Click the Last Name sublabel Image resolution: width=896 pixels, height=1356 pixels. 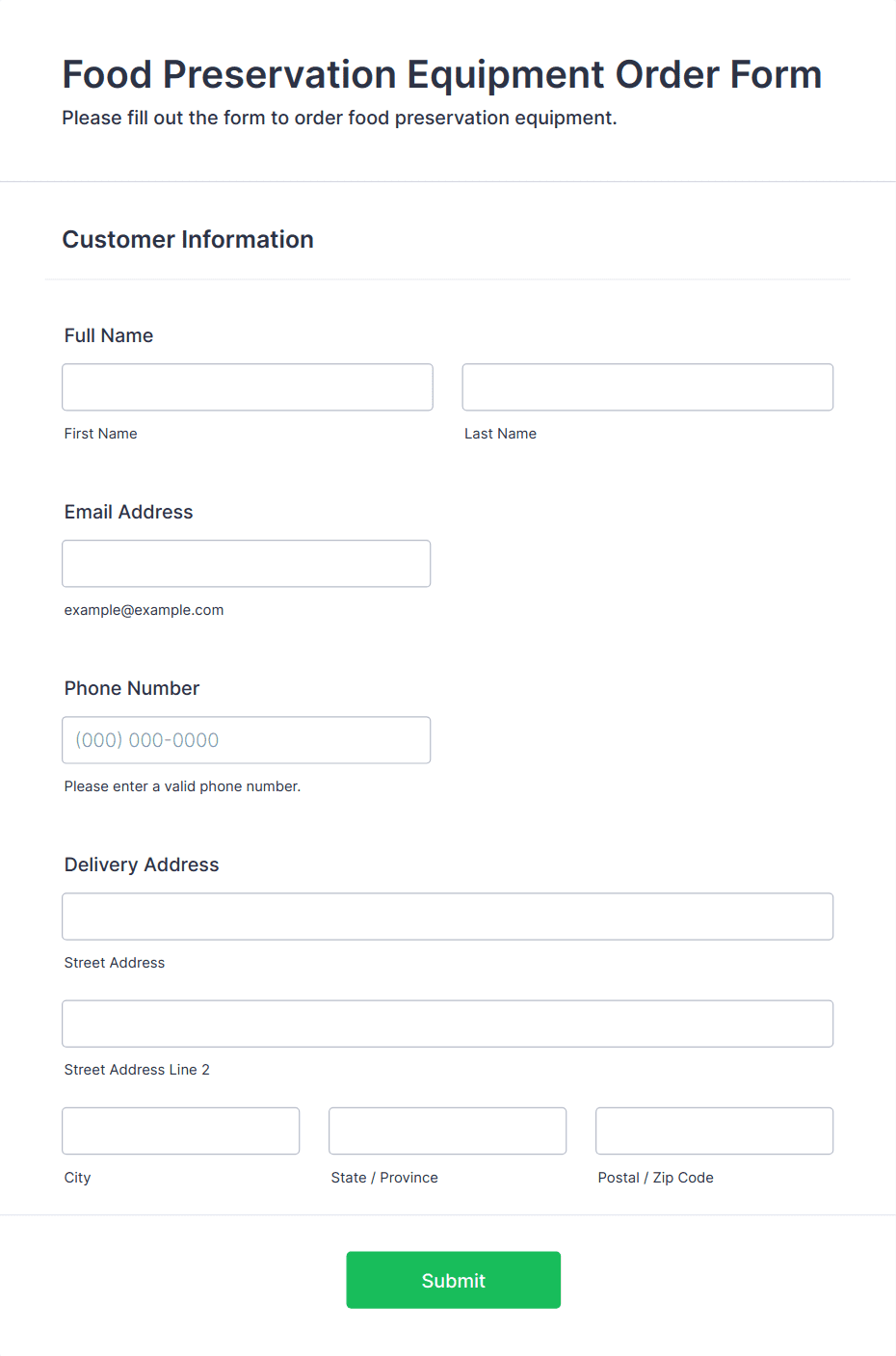pos(501,434)
